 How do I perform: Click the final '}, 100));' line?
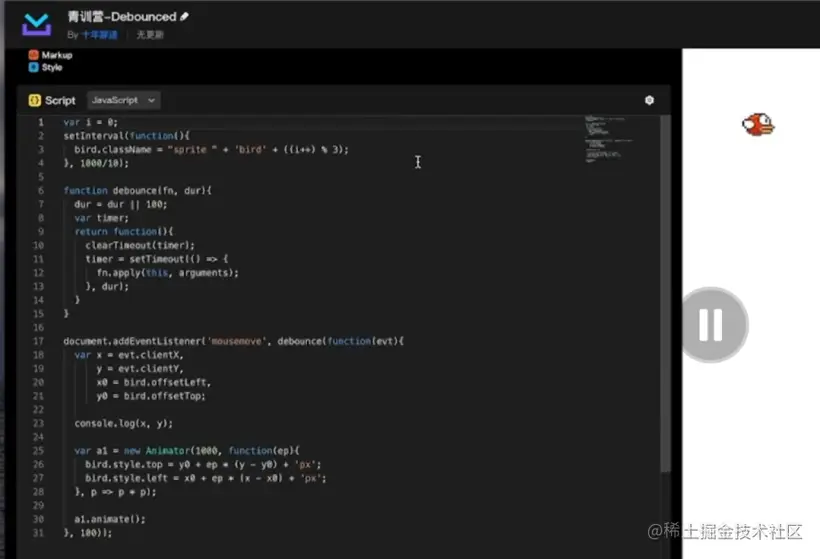click(88, 533)
